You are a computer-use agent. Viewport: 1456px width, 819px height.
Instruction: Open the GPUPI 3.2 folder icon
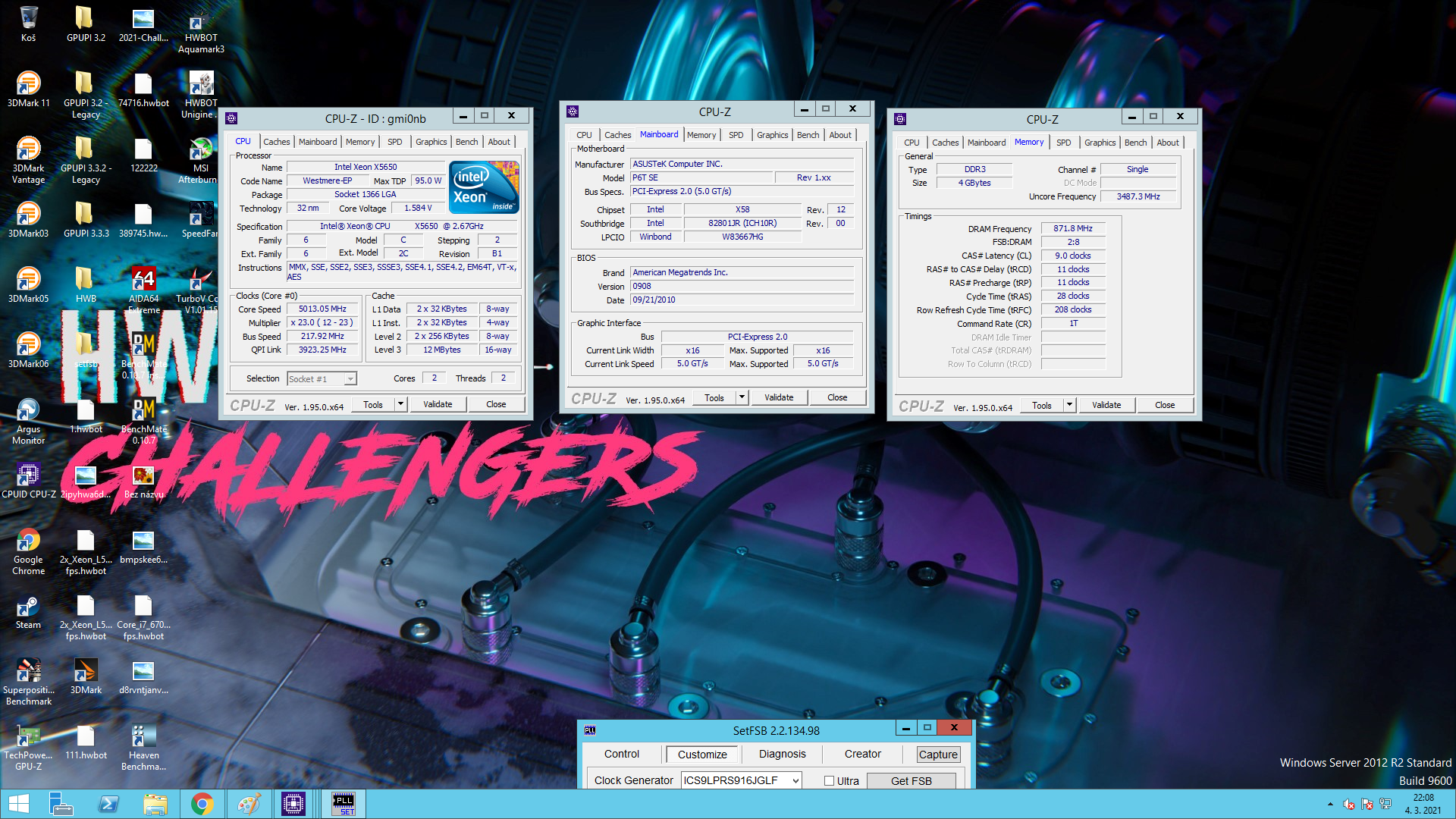click(86, 24)
